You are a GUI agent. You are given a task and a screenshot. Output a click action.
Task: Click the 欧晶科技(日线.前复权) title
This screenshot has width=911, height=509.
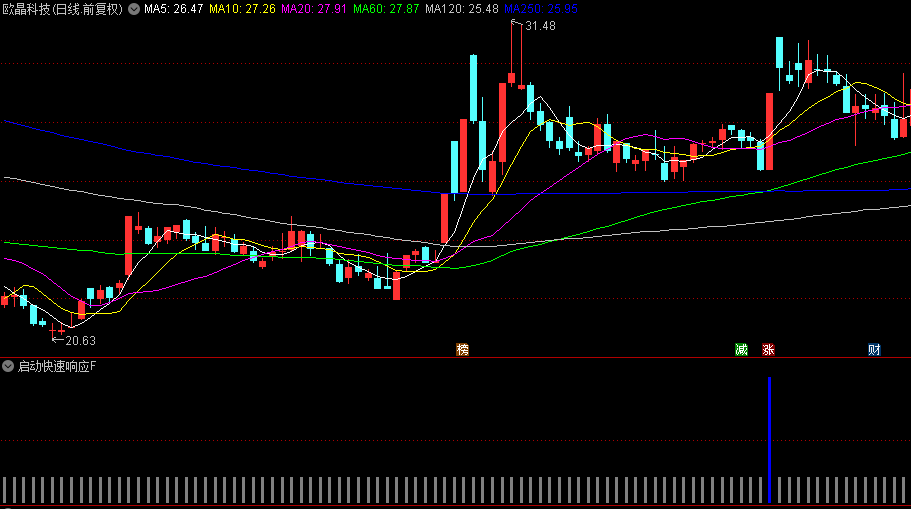click(x=63, y=9)
